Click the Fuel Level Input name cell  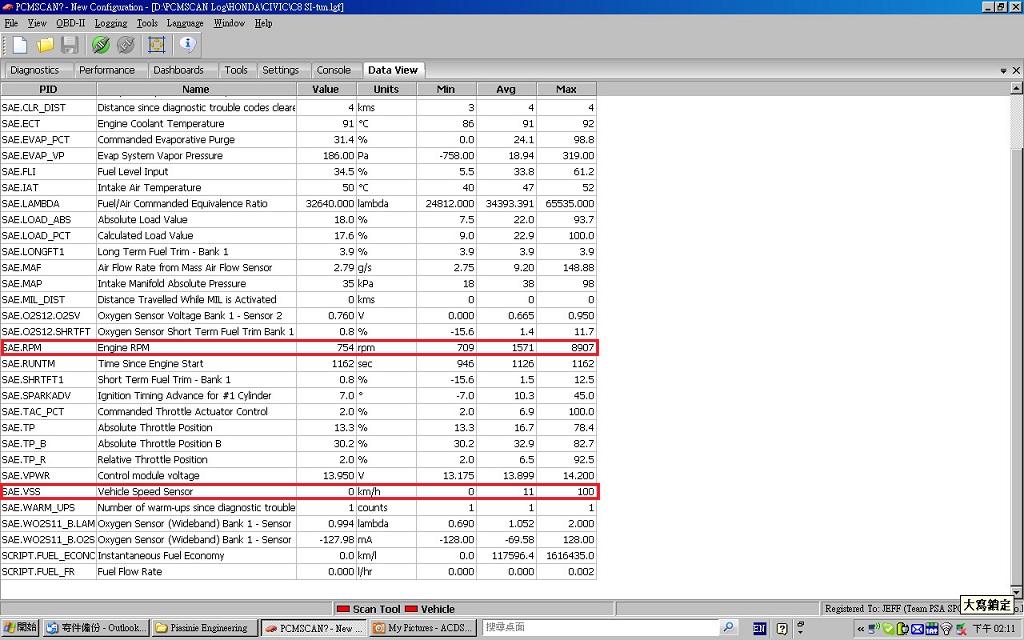[x=196, y=172]
